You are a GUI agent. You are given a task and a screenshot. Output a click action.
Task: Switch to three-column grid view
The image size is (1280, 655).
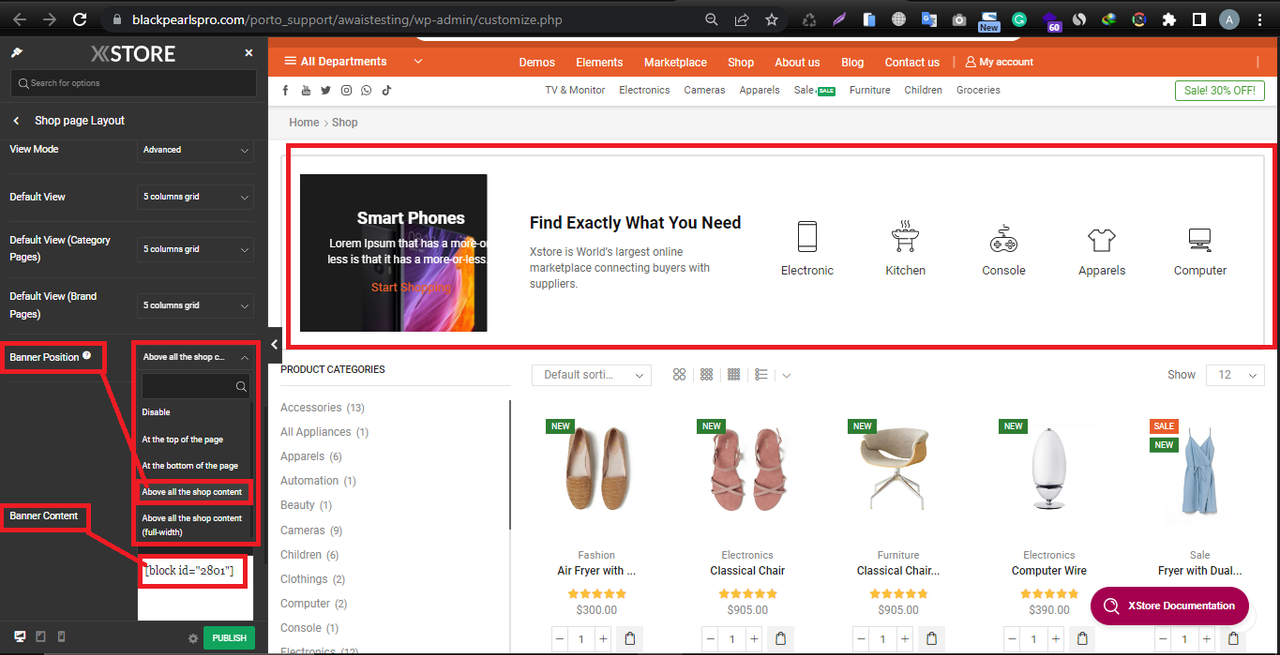pyautogui.click(x=707, y=374)
